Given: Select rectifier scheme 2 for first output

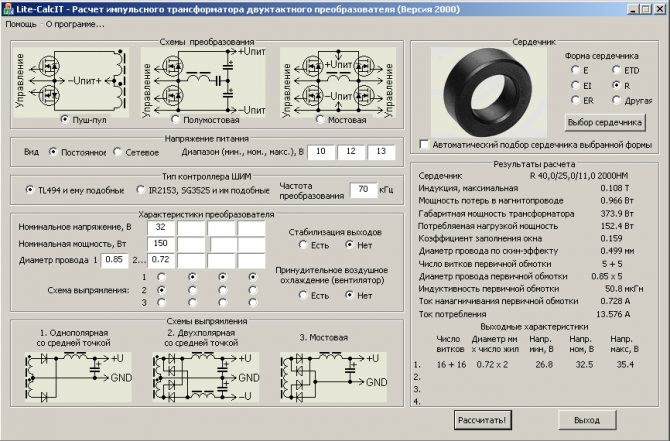Looking at the screenshot, I should click(x=162, y=290).
